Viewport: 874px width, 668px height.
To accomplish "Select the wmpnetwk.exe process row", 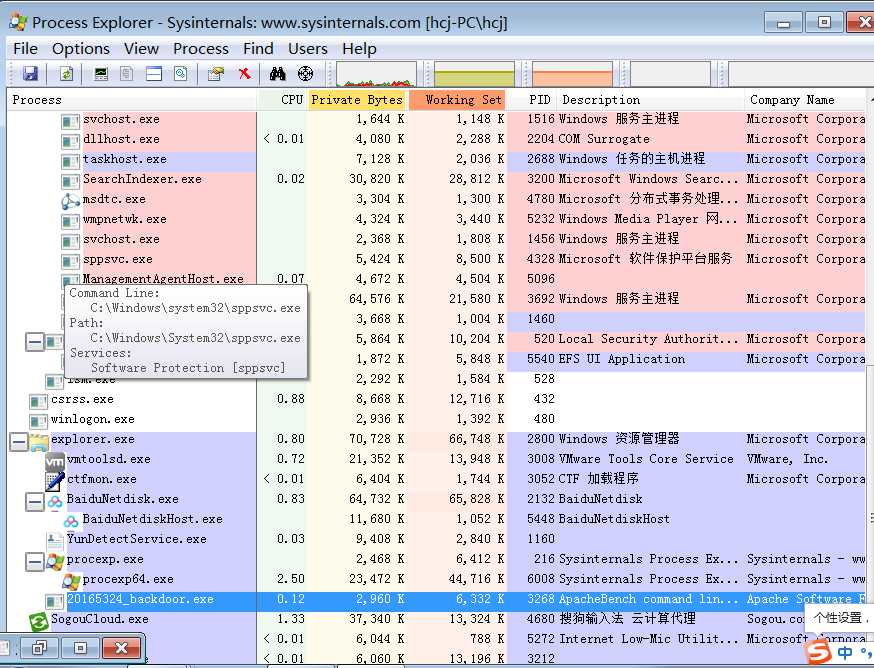I will click(x=437, y=221).
